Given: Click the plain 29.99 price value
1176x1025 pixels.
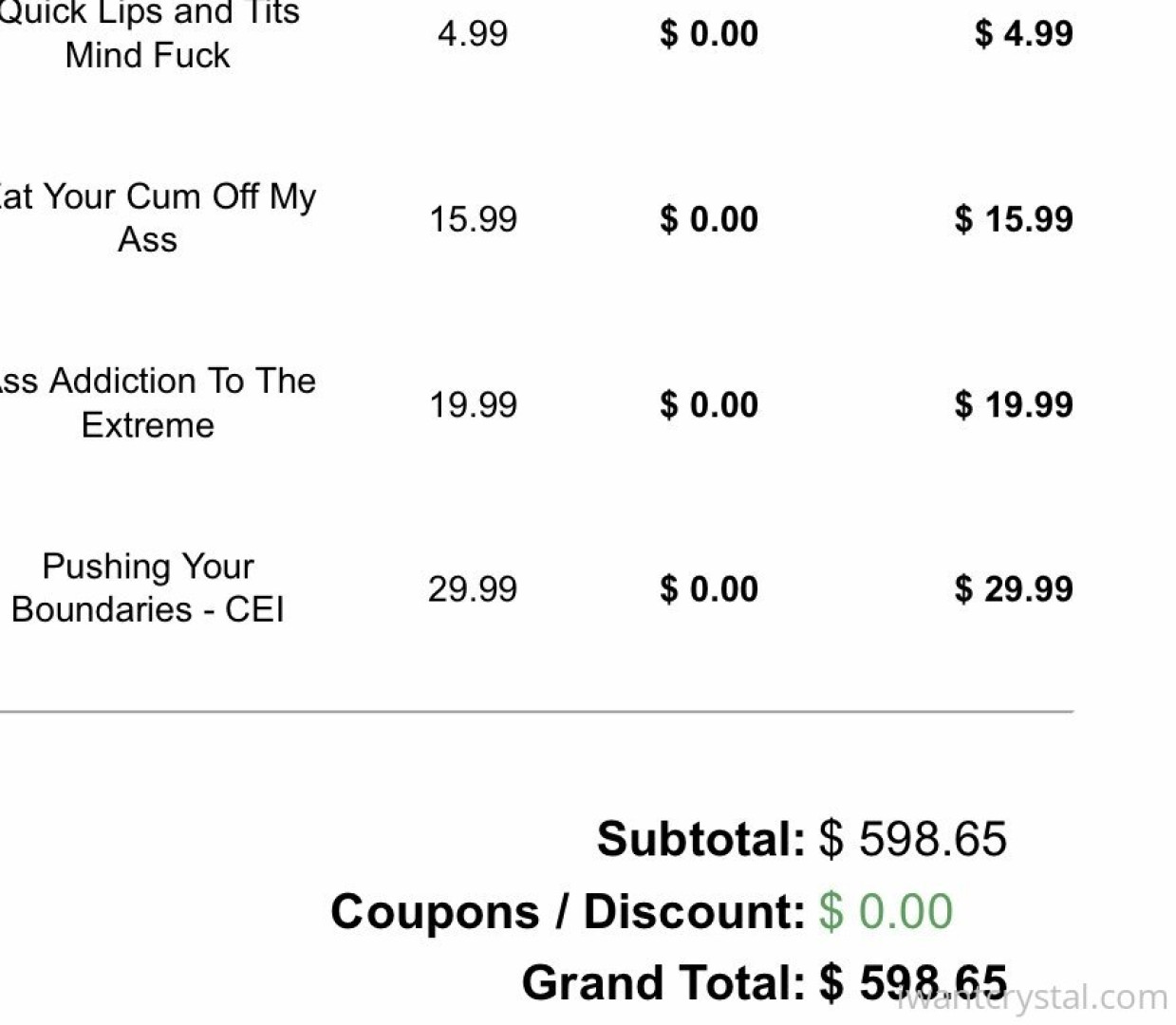Looking at the screenshot, I should click(x=473, y=589).
